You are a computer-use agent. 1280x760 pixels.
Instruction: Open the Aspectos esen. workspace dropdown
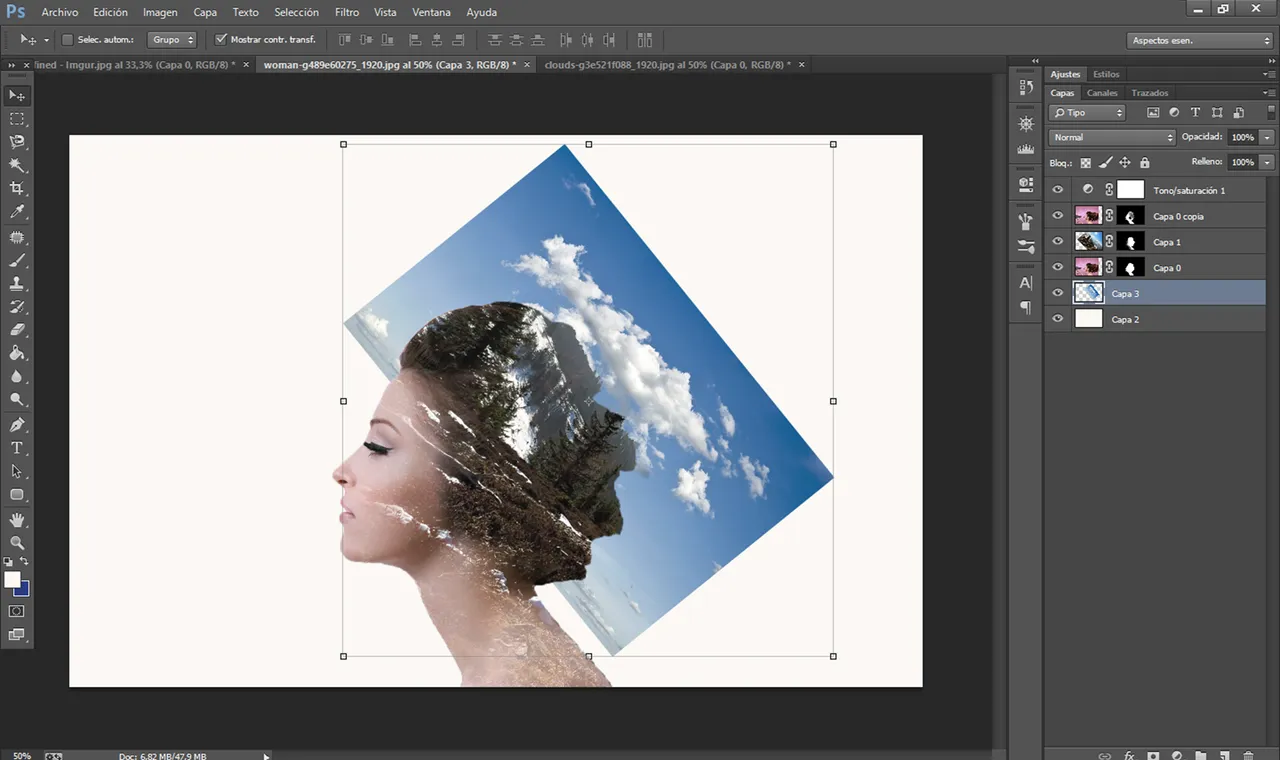point(1200,40)
